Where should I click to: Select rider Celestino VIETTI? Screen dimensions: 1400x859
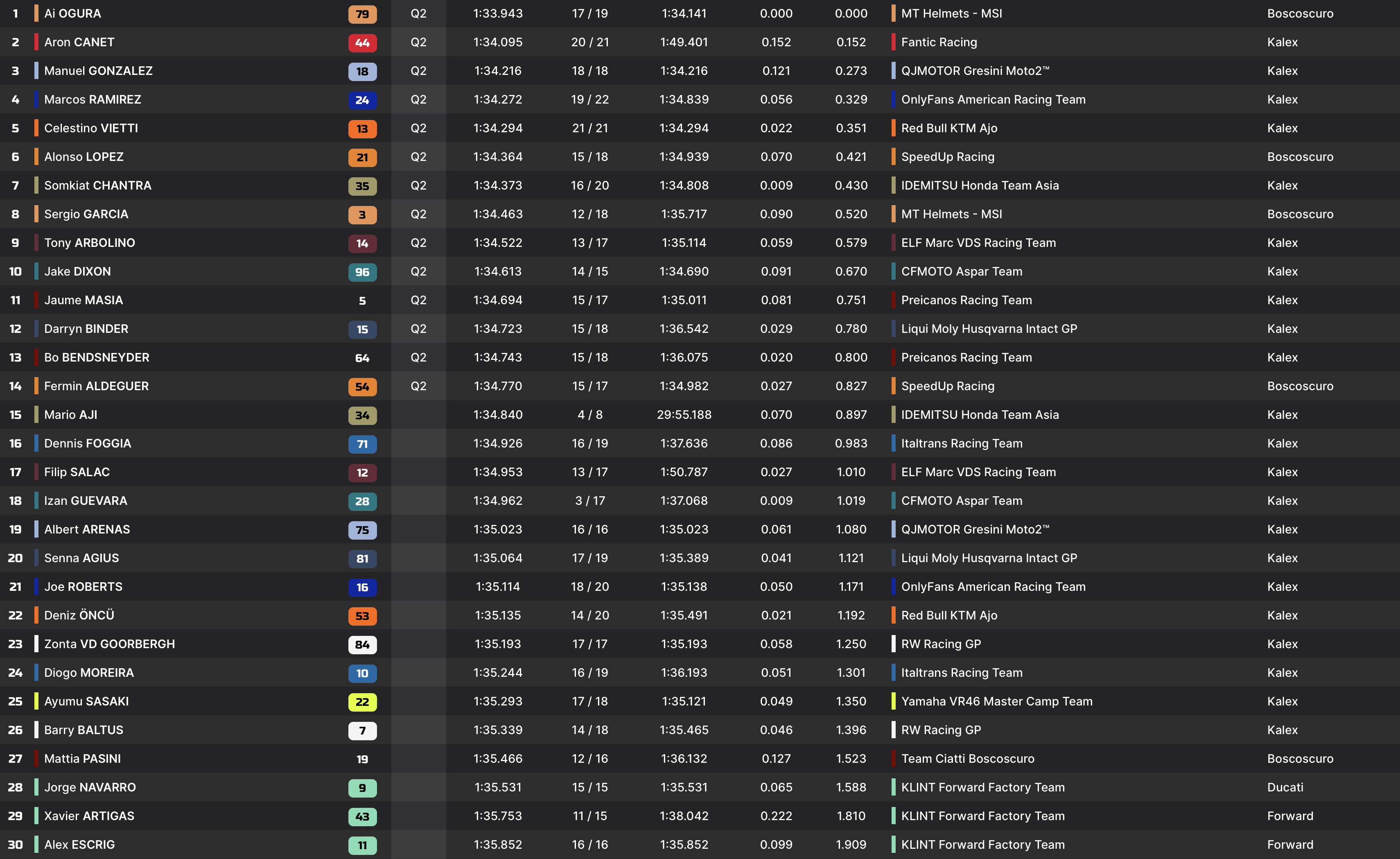point(91,129)
